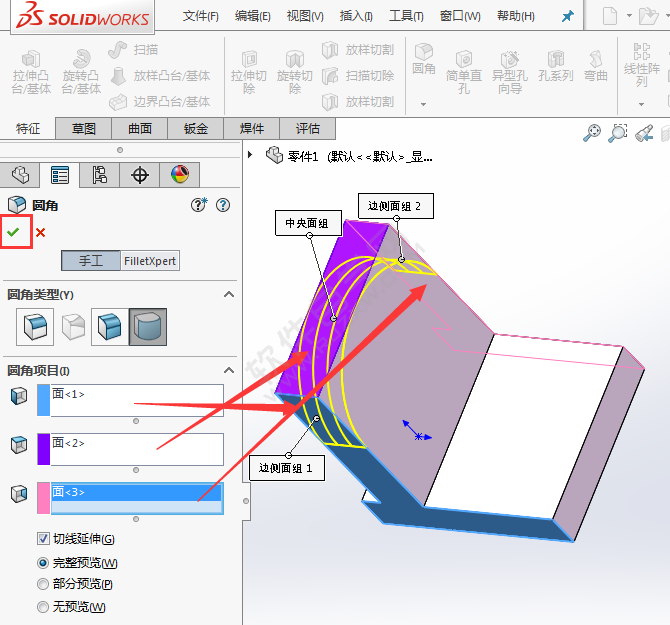The image size is (670, 625).
Task: Switch to the Weldments (焊件) tab
Action: pos(252,129)
